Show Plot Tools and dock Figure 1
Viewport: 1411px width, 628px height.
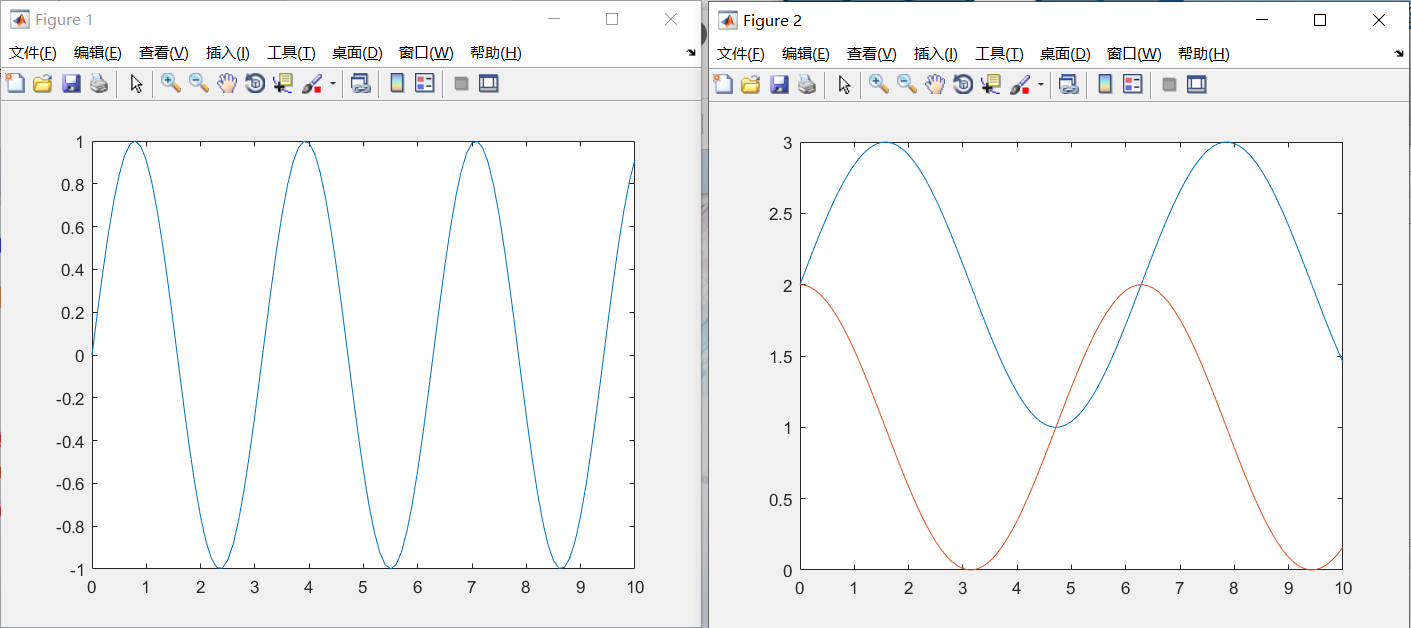pyautogui.click(x=489, y=84)
